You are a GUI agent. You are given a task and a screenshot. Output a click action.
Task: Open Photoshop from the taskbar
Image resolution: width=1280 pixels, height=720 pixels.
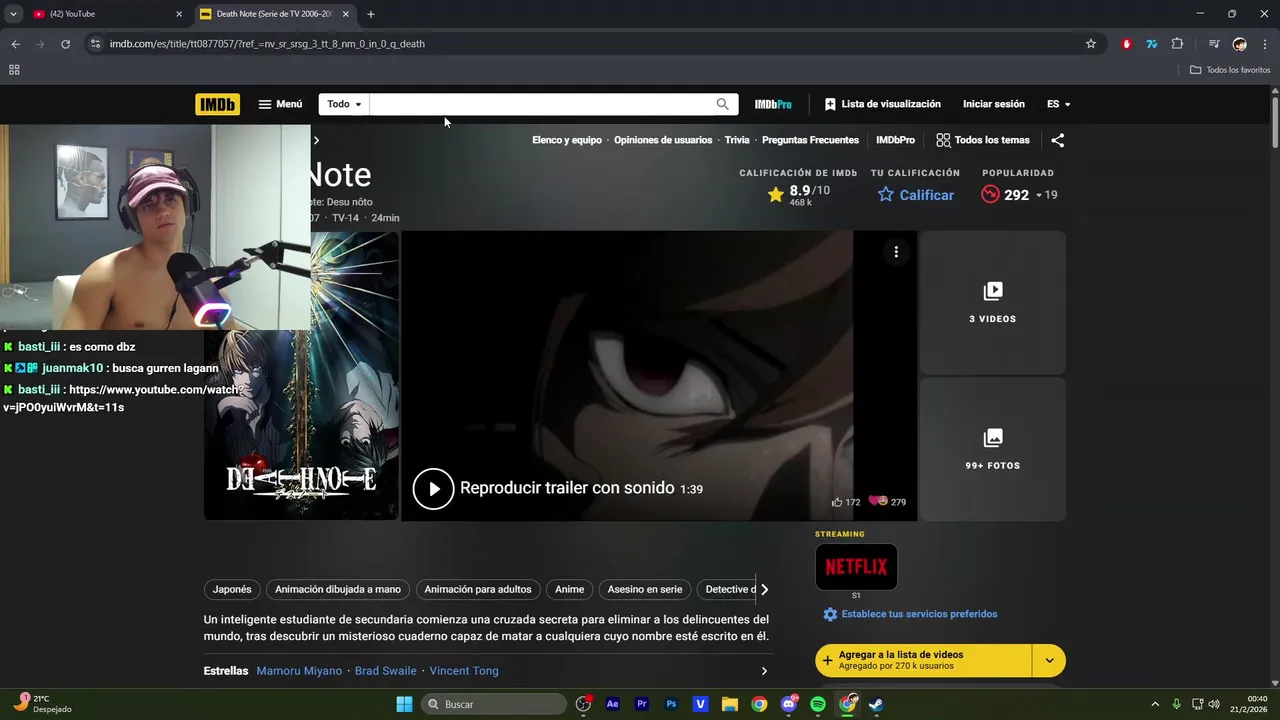[671, 704]
